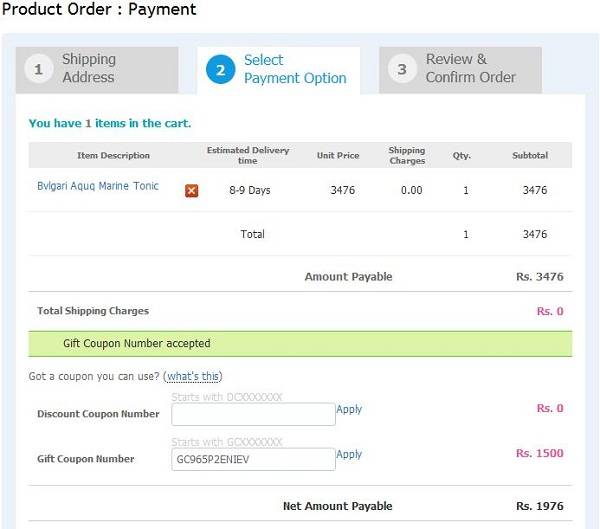
Task: Select Payment Option tab
Action: [x=279, y=70]
